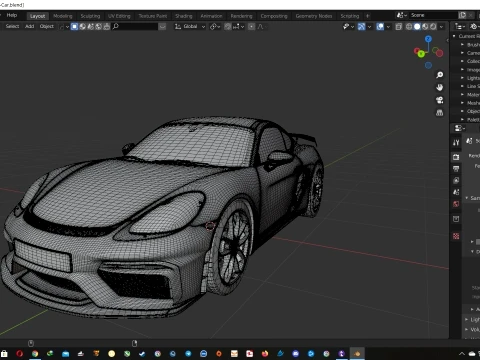Toggle proportional editing button
The height and width of the screenshot is (360, 480).
click(x=252, y=26)
